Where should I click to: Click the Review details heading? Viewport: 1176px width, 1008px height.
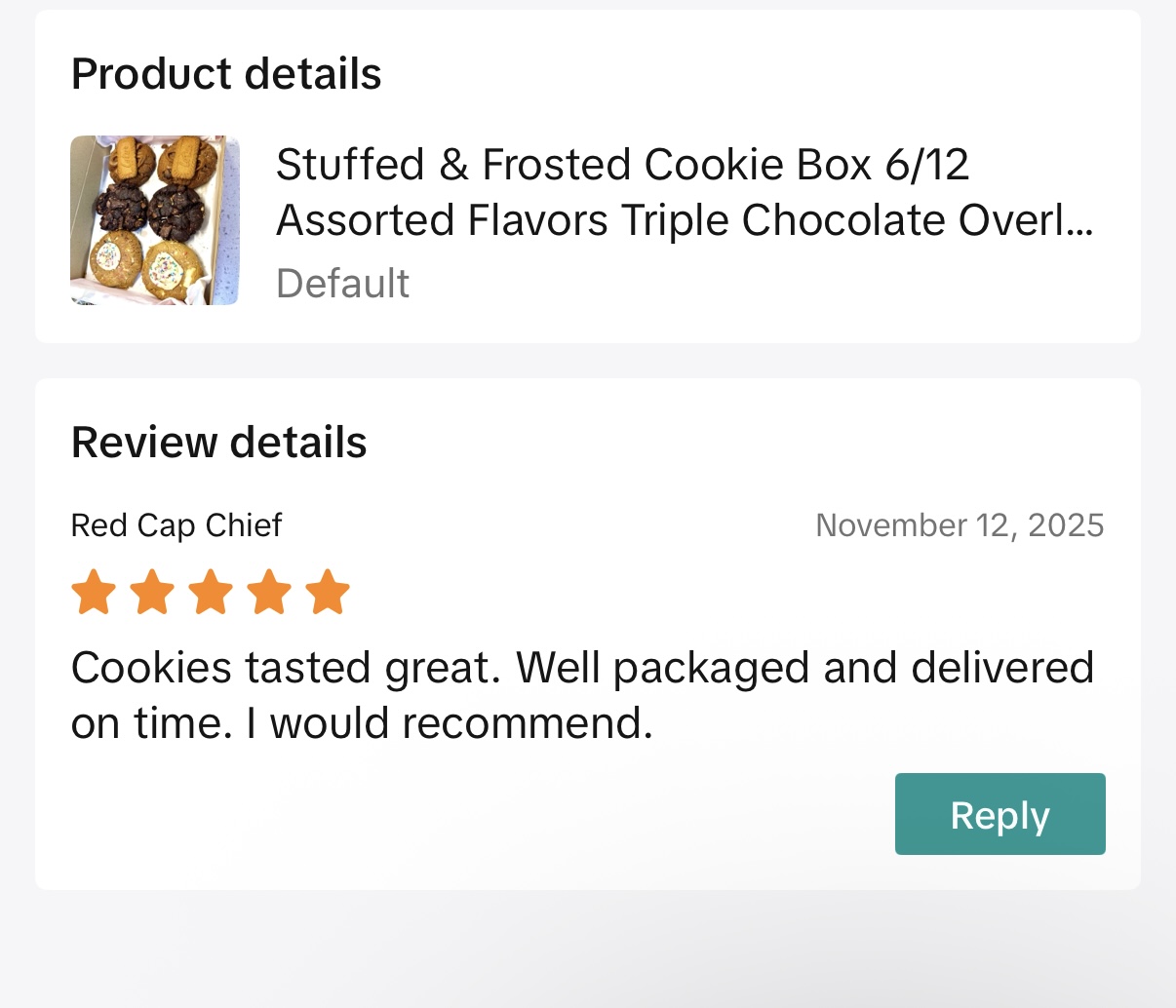pos(219,443)
